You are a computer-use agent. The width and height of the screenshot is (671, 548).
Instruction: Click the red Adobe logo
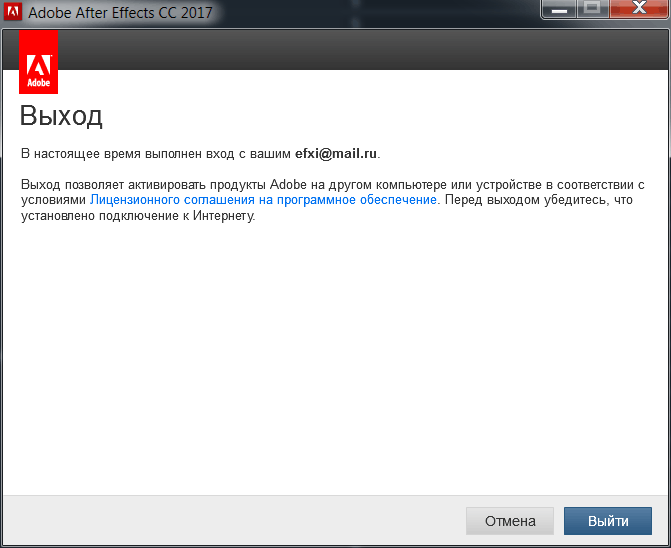point(39,62)
